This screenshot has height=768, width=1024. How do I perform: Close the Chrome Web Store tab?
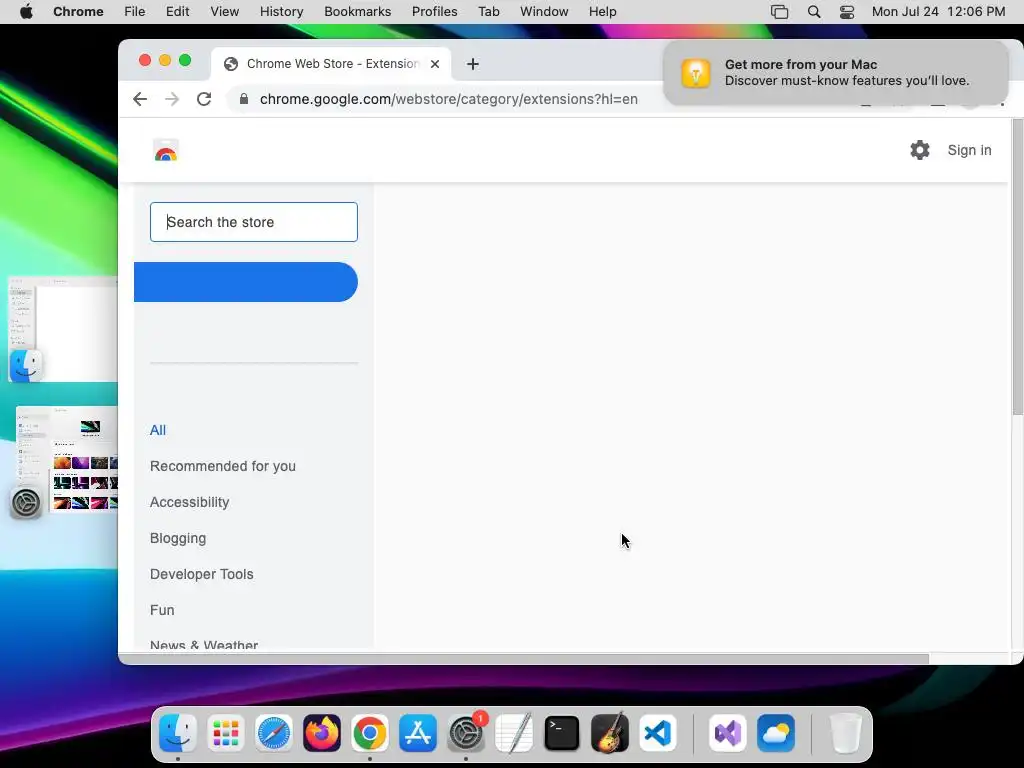tap(435, 64)
